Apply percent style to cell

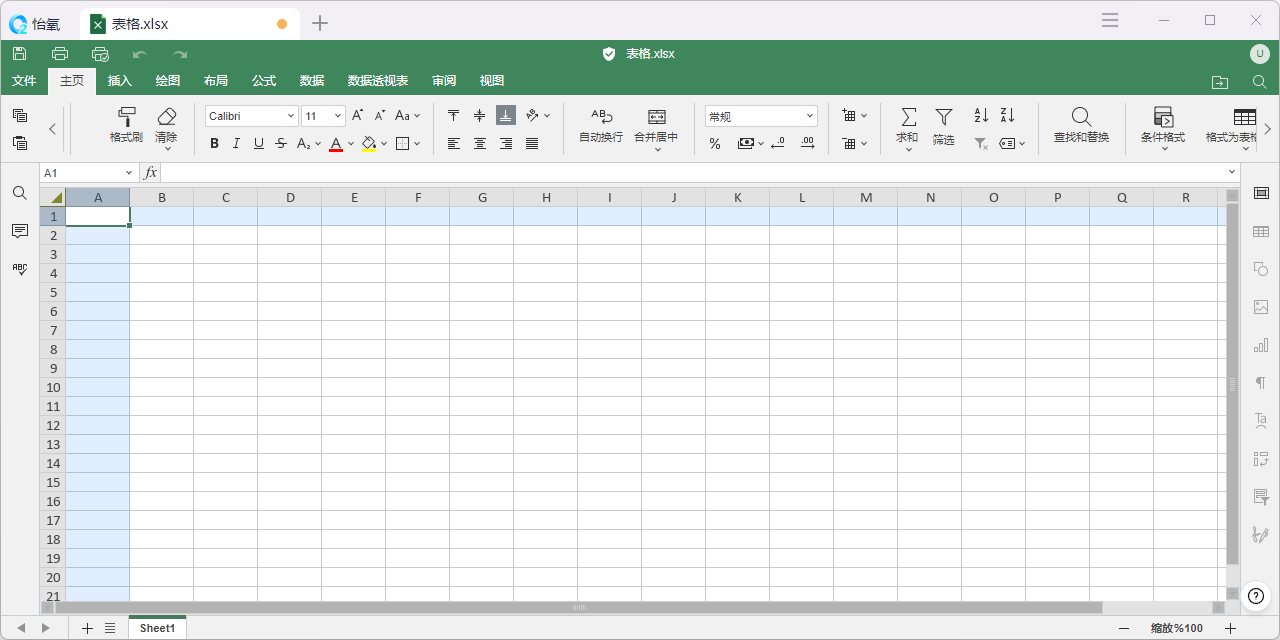click(715, 143)
